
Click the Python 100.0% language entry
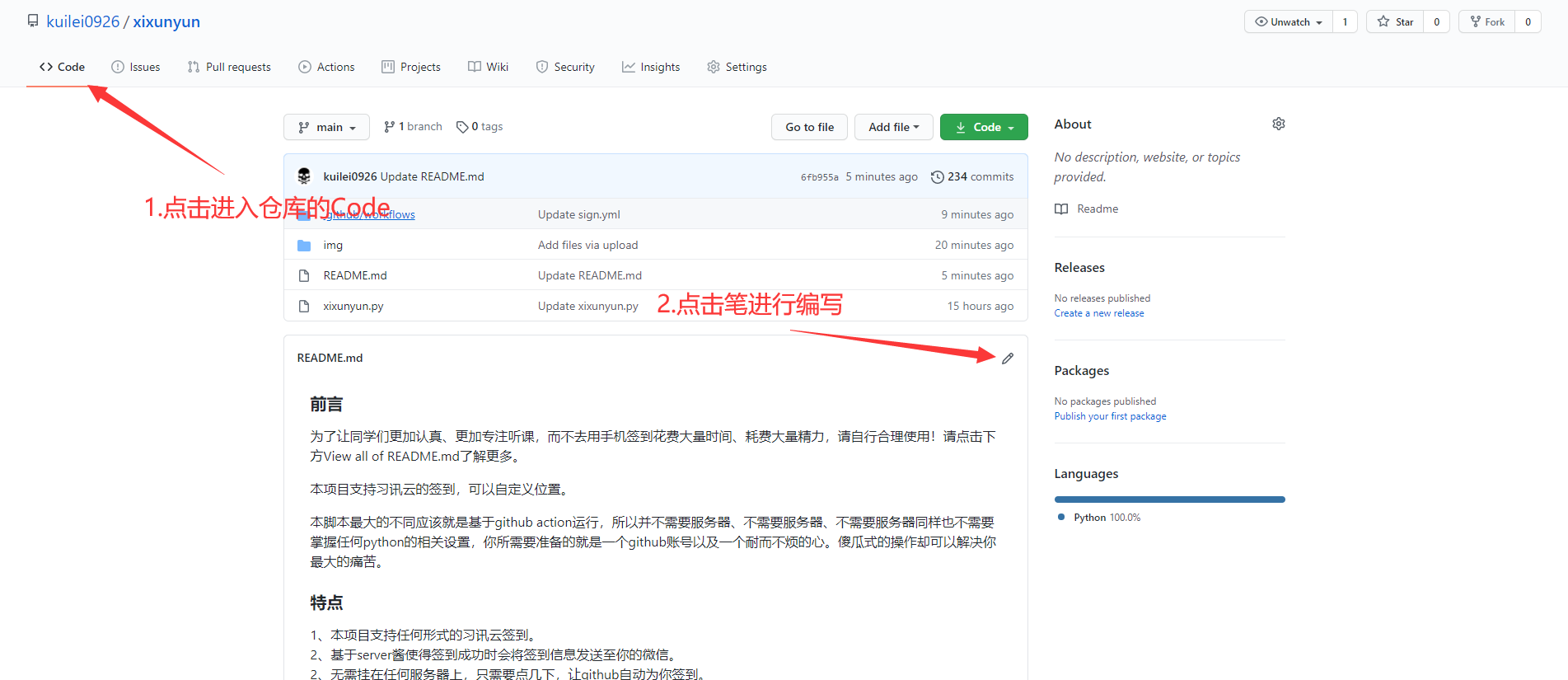tap(1099, 518)
